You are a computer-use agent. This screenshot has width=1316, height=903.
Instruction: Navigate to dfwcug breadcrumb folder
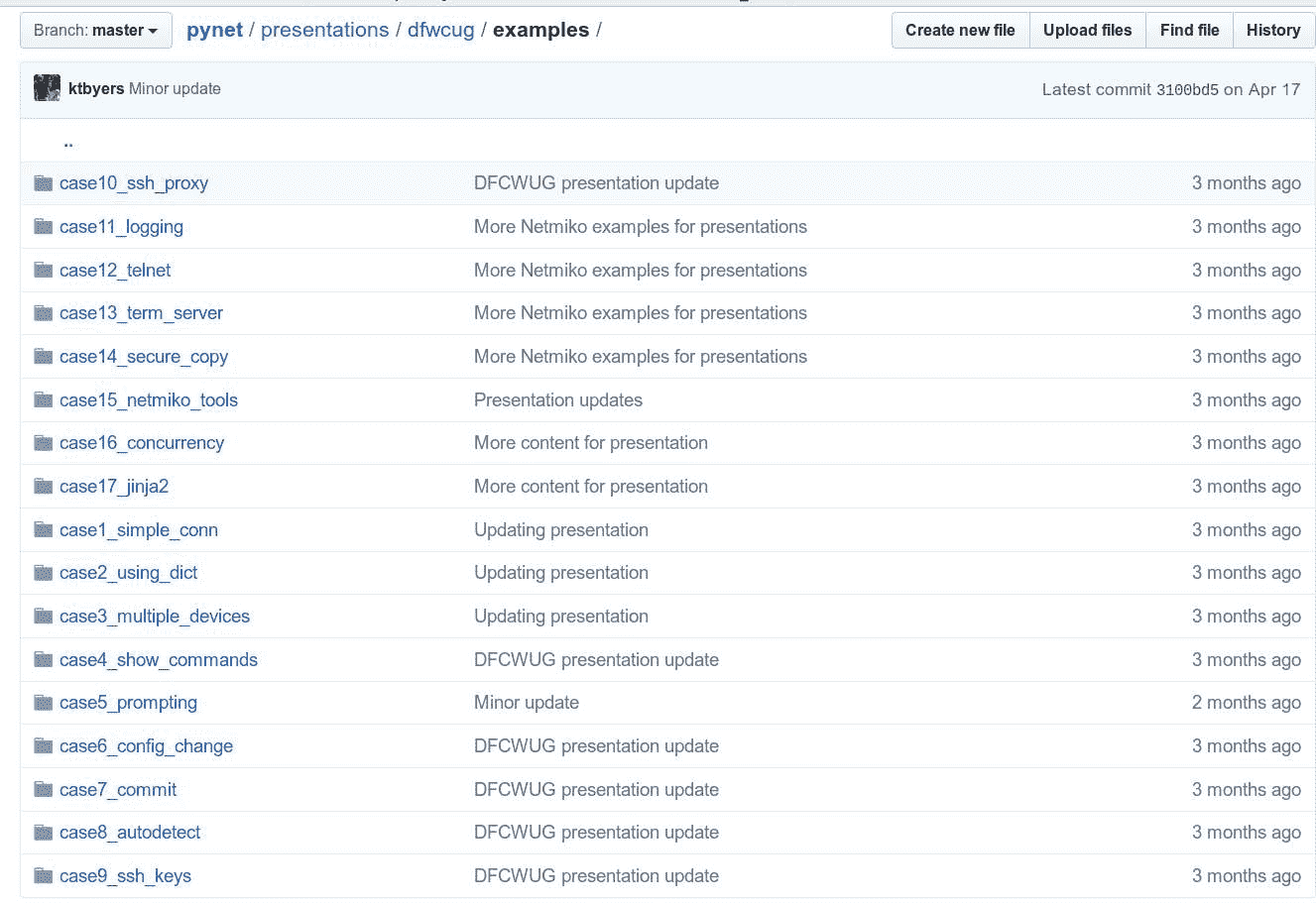click(440, 31)
